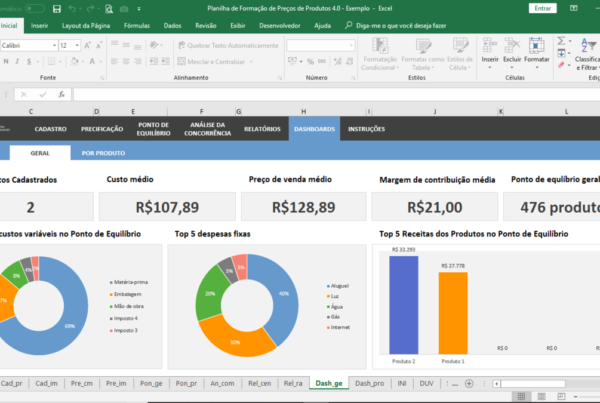This screenshot has width=600, height=403.
Task: Click the horizontal scrollbar left arrow
Action: point(496,383)
